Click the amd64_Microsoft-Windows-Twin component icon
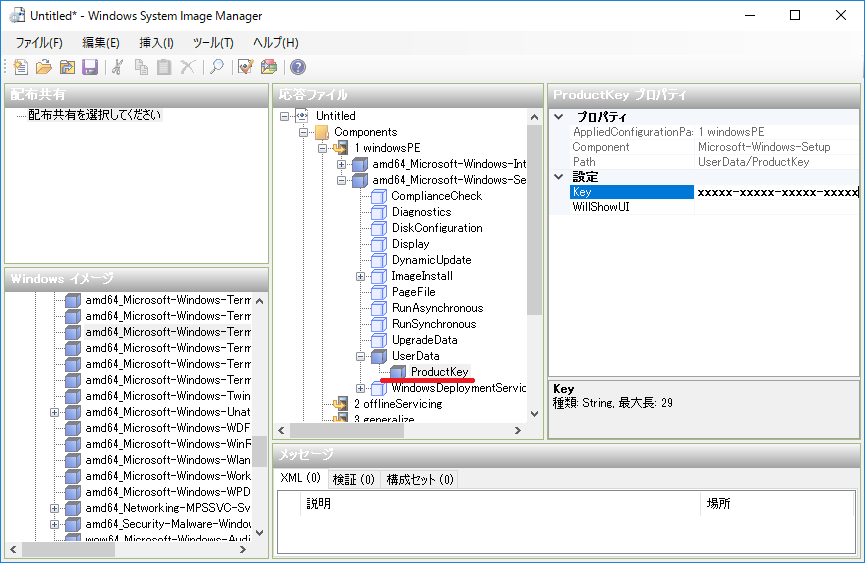This screenshot has width=865, height=563. coord(73,396)
